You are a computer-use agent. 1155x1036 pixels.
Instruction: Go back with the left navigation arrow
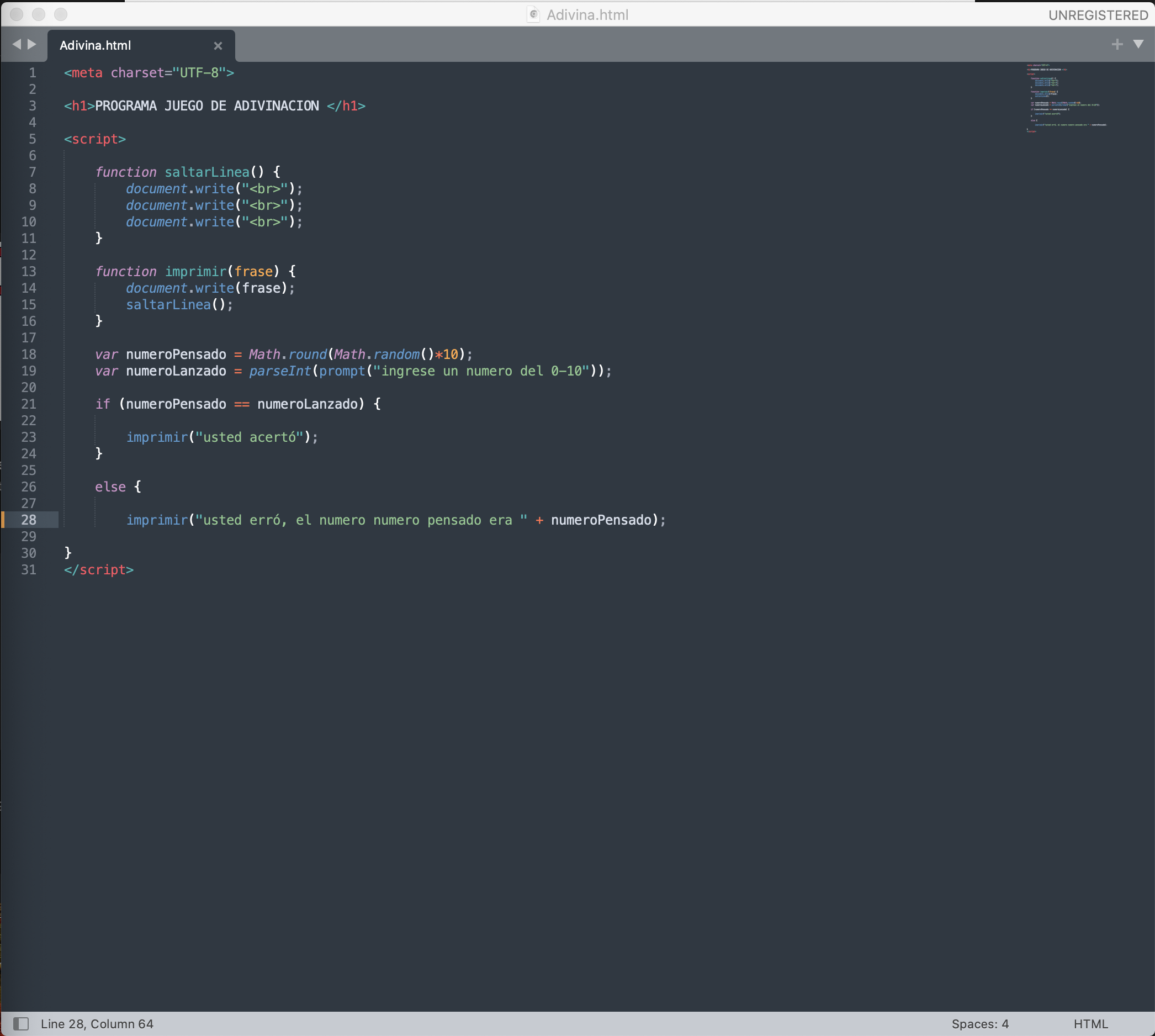point(17,44)
